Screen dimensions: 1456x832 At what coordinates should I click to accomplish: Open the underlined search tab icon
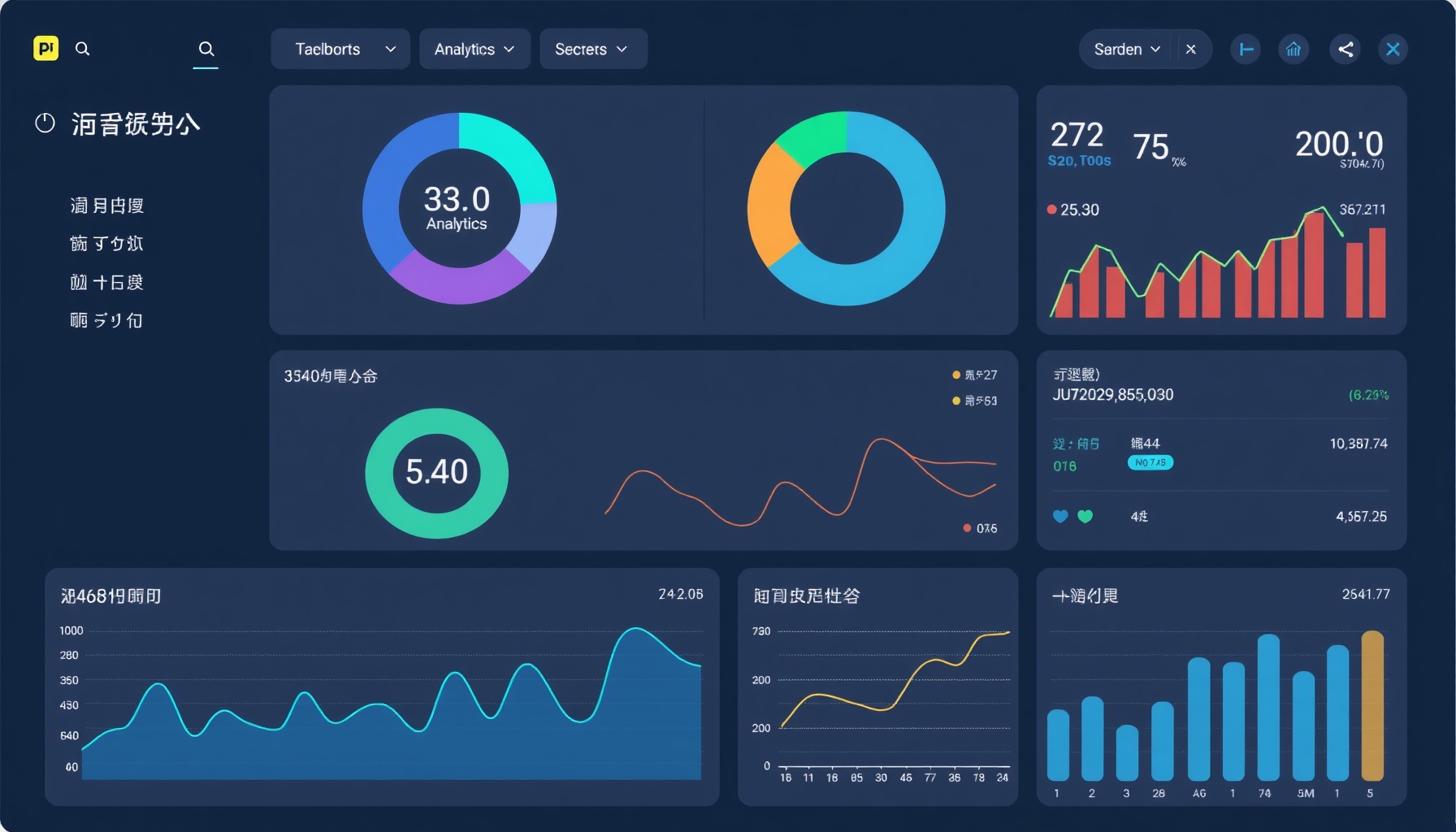click(x=206, y=49)
